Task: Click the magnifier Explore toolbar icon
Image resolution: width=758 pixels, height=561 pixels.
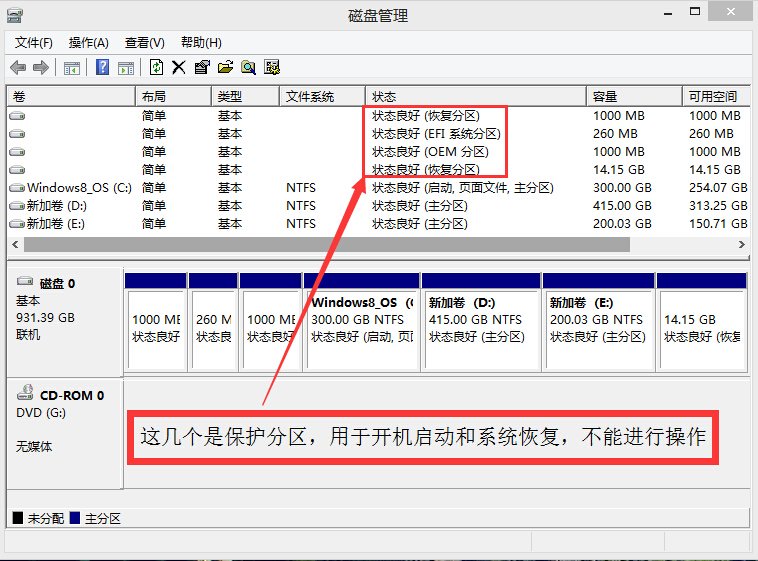Action: [248, 67]
